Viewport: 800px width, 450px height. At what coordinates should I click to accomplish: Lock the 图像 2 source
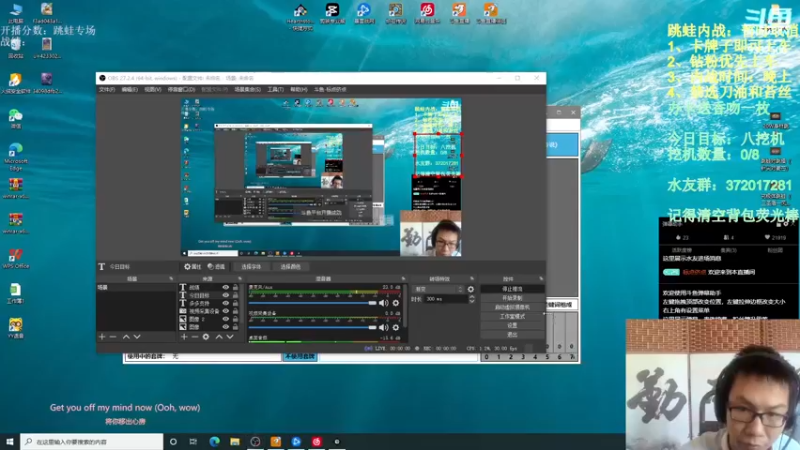tap(235, 319)
